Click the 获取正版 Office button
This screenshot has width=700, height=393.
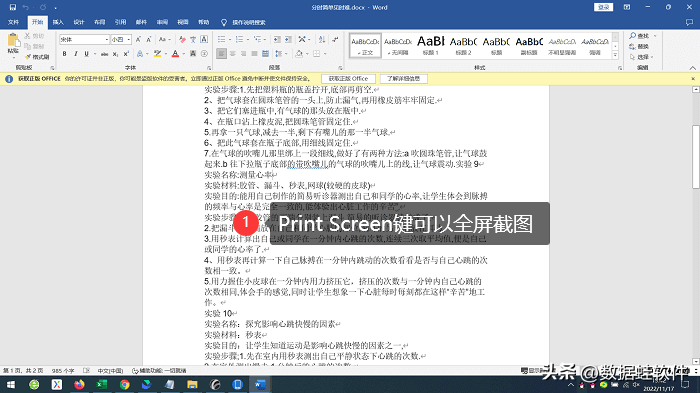pos(349,79)
